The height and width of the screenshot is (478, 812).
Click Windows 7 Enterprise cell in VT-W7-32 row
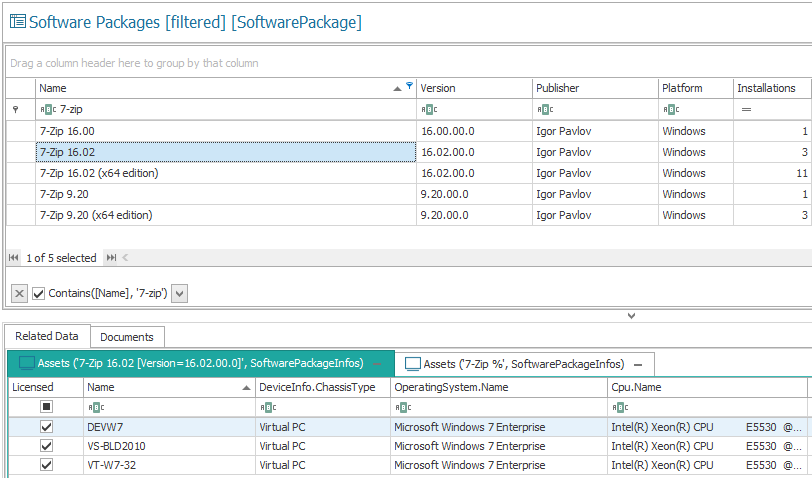tap(499, 465)
